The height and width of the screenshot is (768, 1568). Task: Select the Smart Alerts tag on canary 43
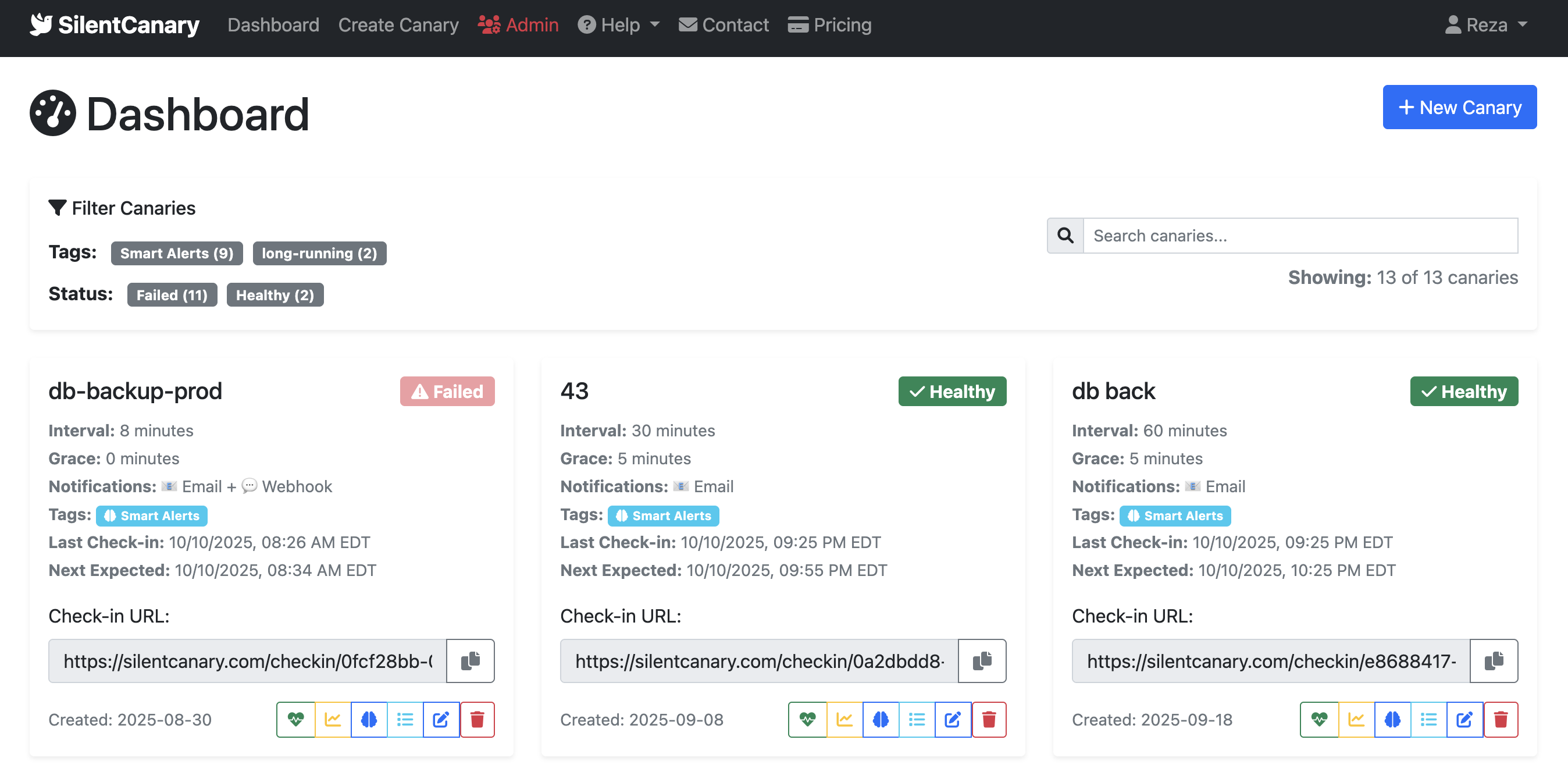coord(663,515)
